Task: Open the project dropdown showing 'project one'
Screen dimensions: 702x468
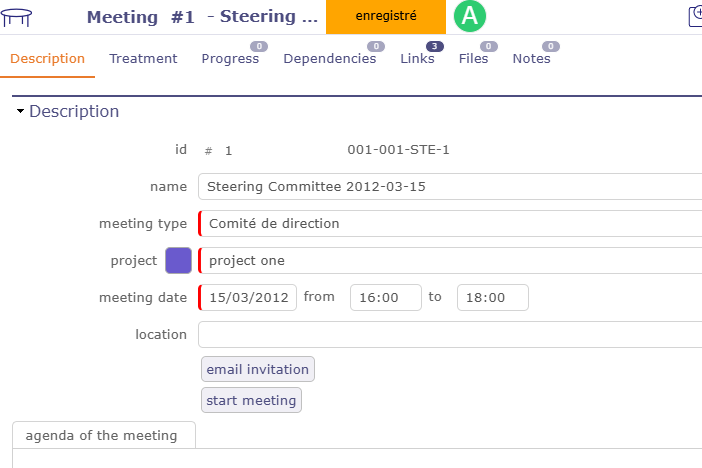Action: [x=450, y=261]
